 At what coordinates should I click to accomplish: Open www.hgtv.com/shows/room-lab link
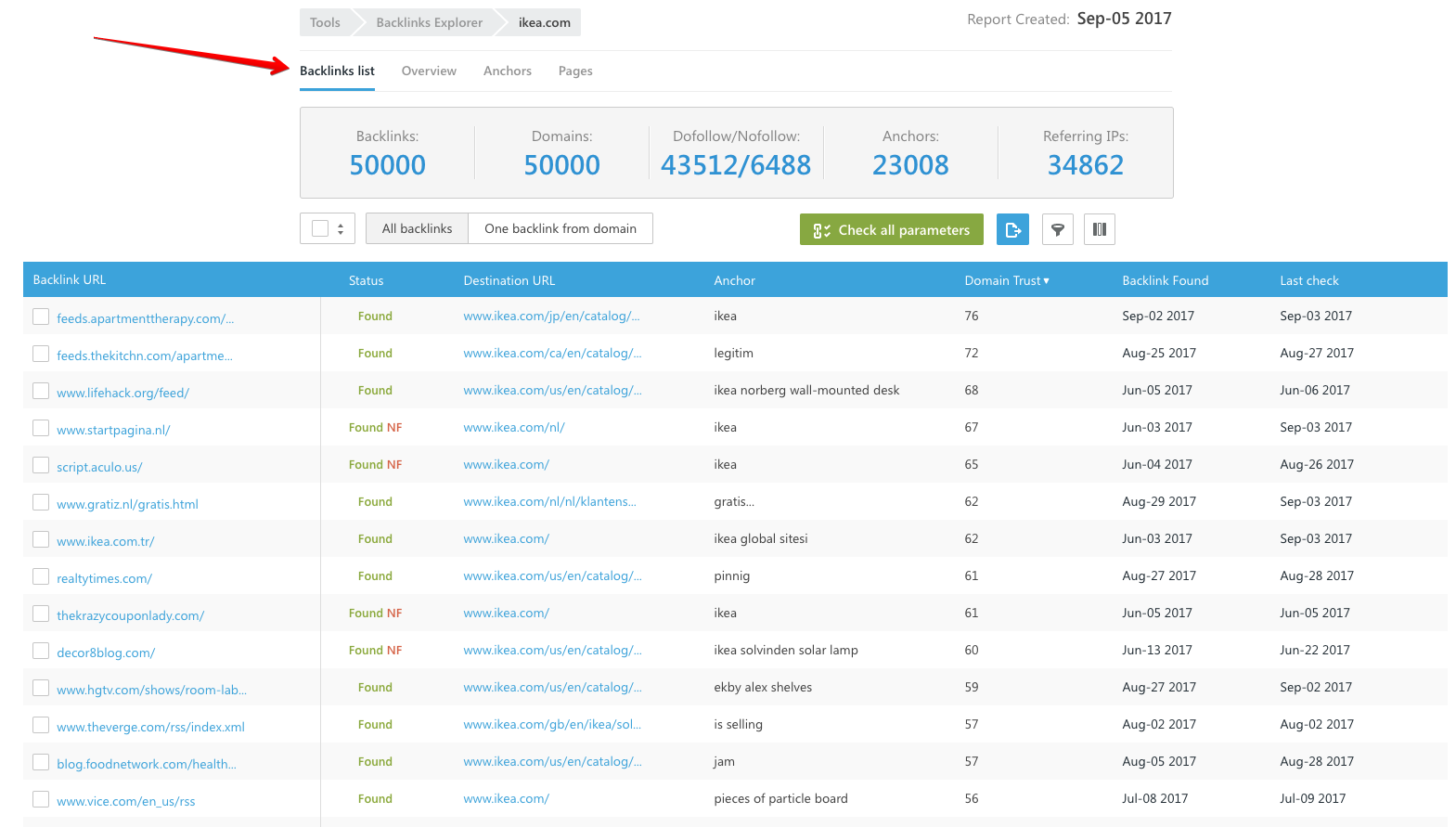pos(151,690)
